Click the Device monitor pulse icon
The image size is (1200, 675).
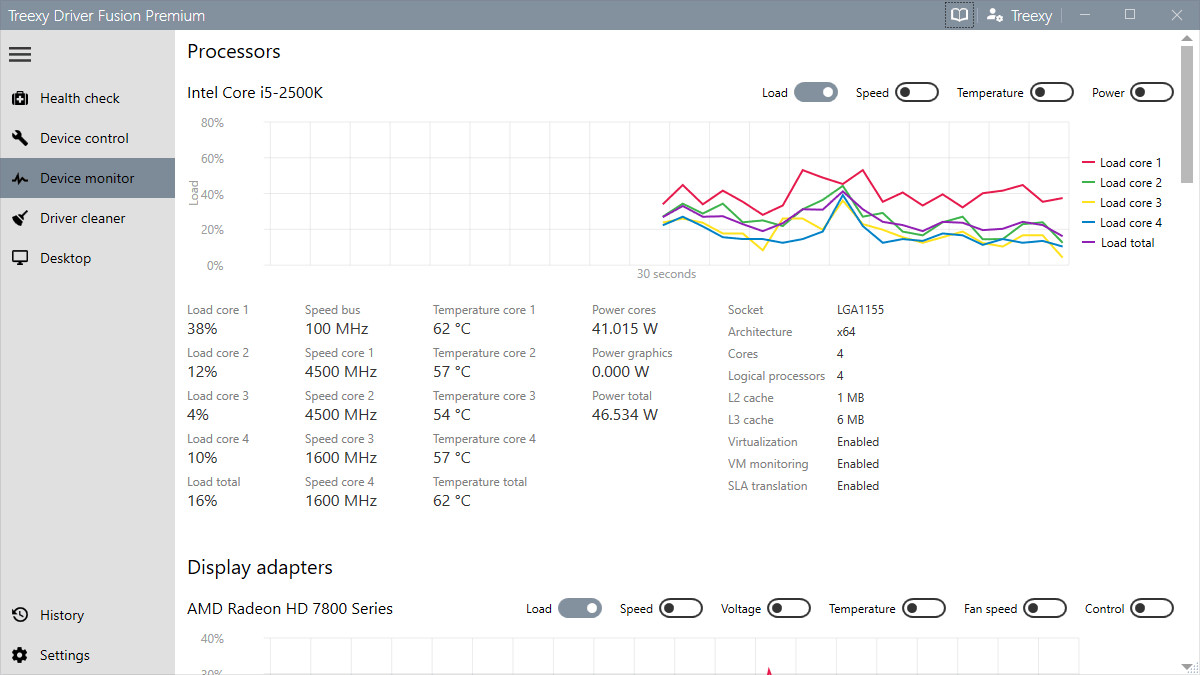(x=20, y=177)
